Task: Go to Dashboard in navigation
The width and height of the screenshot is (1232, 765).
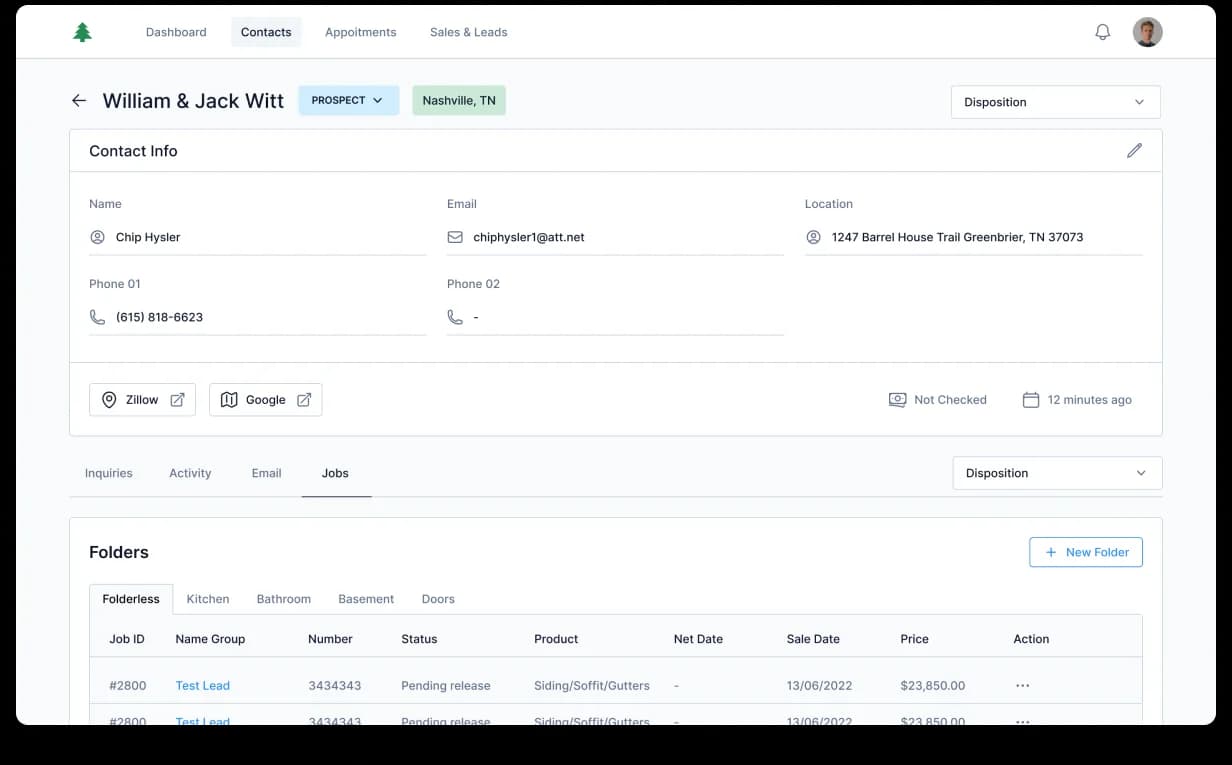Action: [176, 32]
